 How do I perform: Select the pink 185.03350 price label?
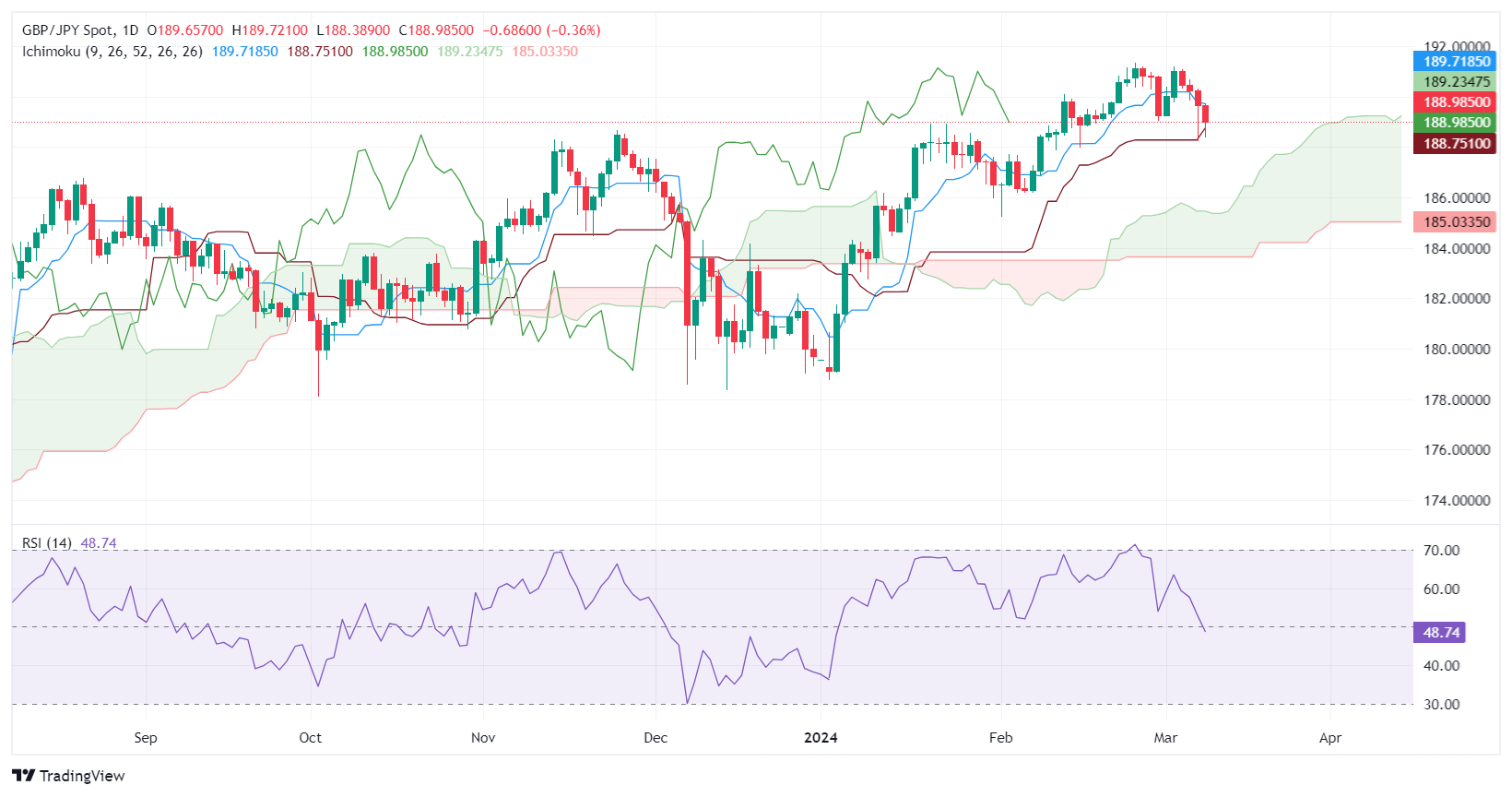1456,221
